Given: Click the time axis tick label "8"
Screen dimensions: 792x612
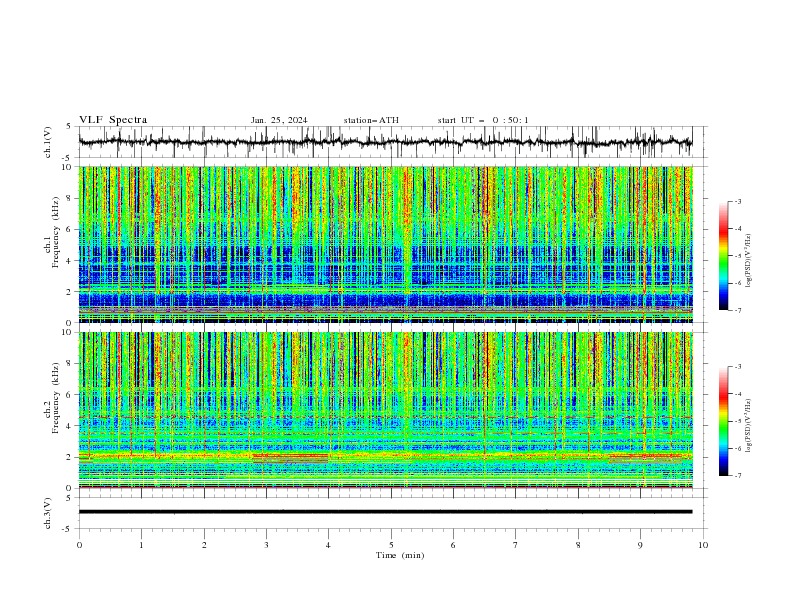Looking at the screenshot, I should 578,545.
